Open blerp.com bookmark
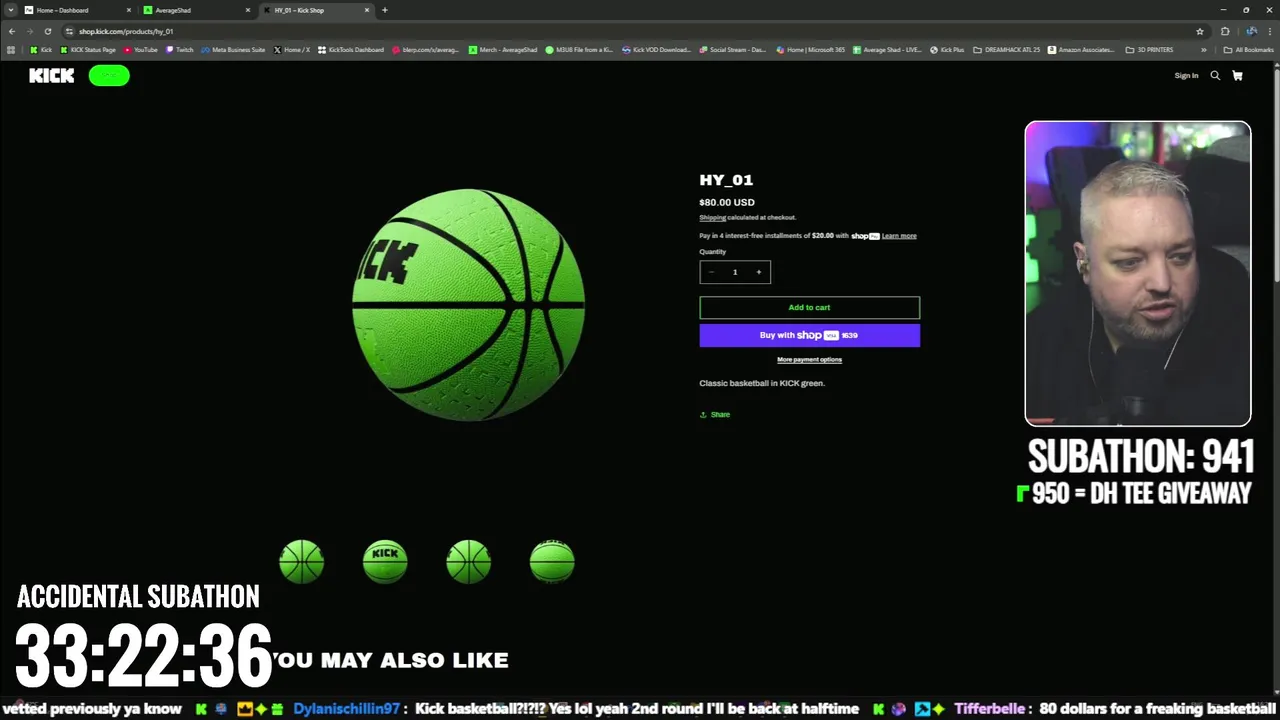This screenshot has width=1280, height=720. 426,49
